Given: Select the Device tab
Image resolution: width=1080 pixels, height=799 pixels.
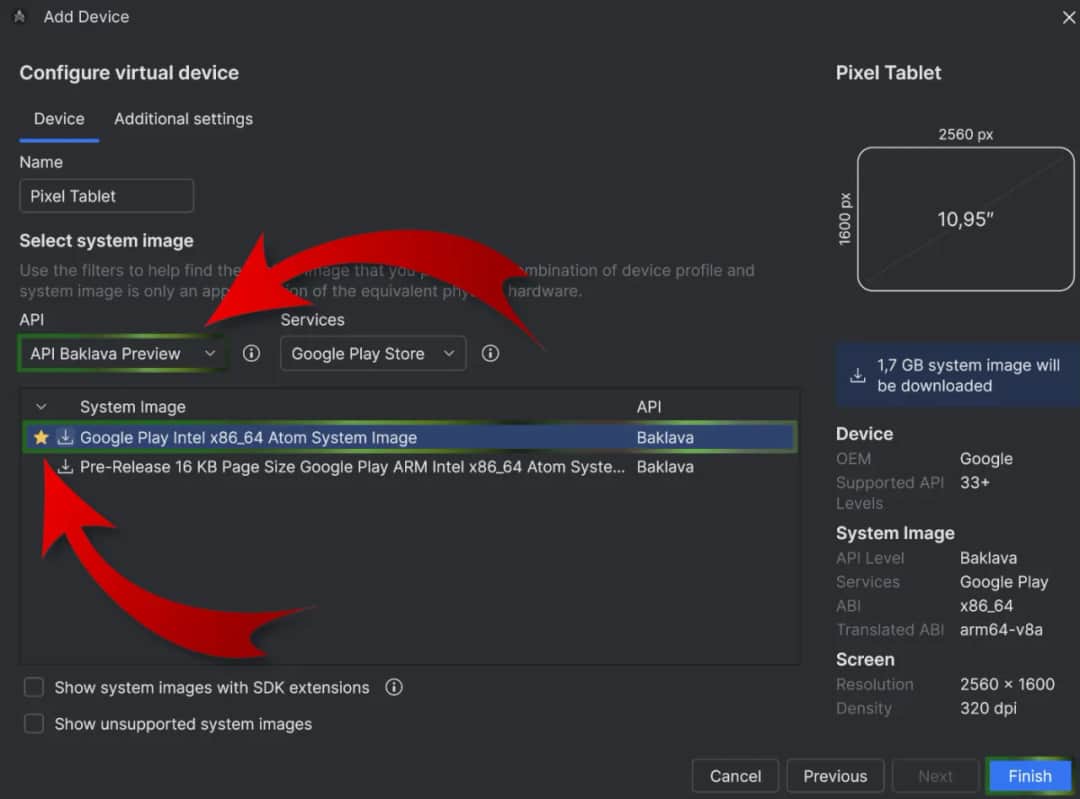Looking at the screenshot, I should (59, 119).
